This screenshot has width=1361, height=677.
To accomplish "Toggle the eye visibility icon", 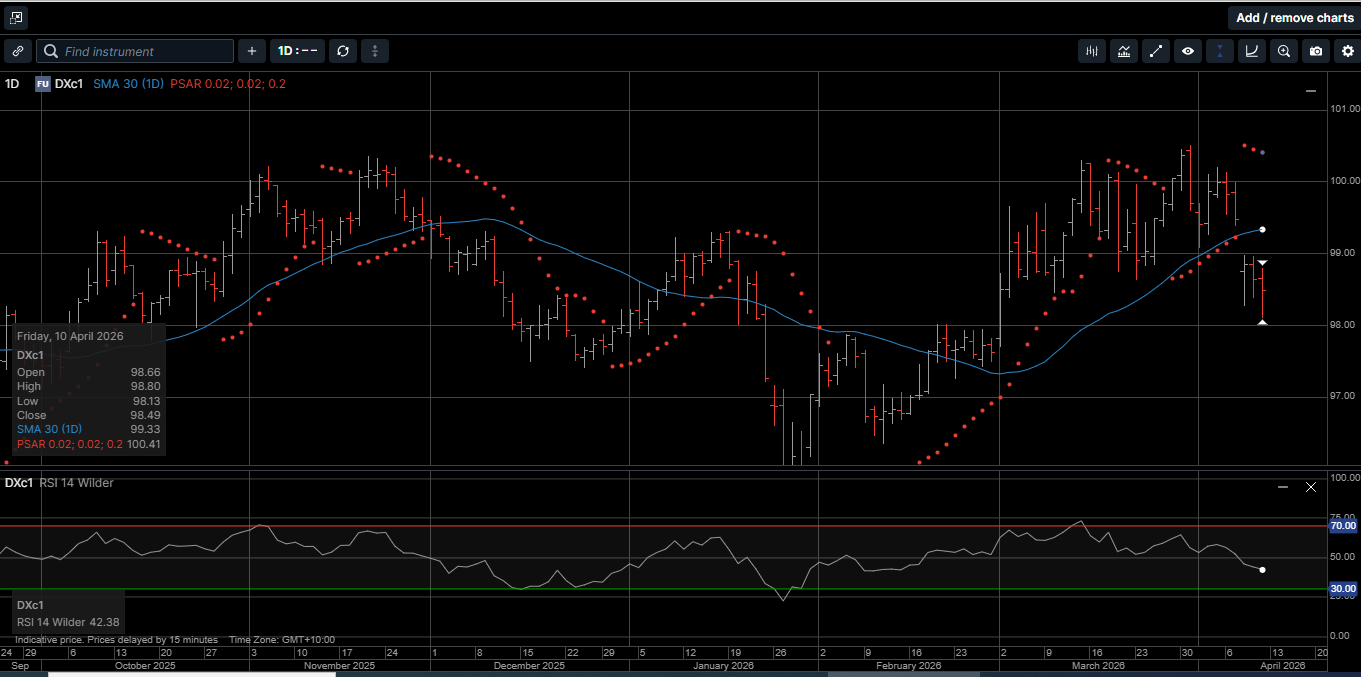I will 1188,51.
